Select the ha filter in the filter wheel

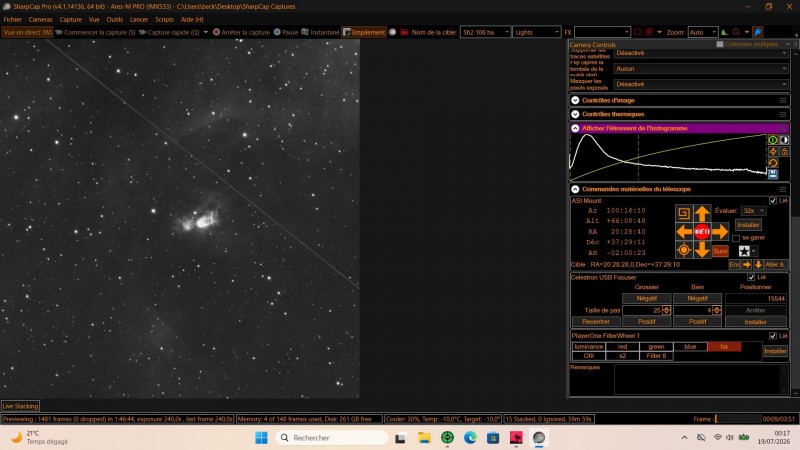tap(724, 346)
